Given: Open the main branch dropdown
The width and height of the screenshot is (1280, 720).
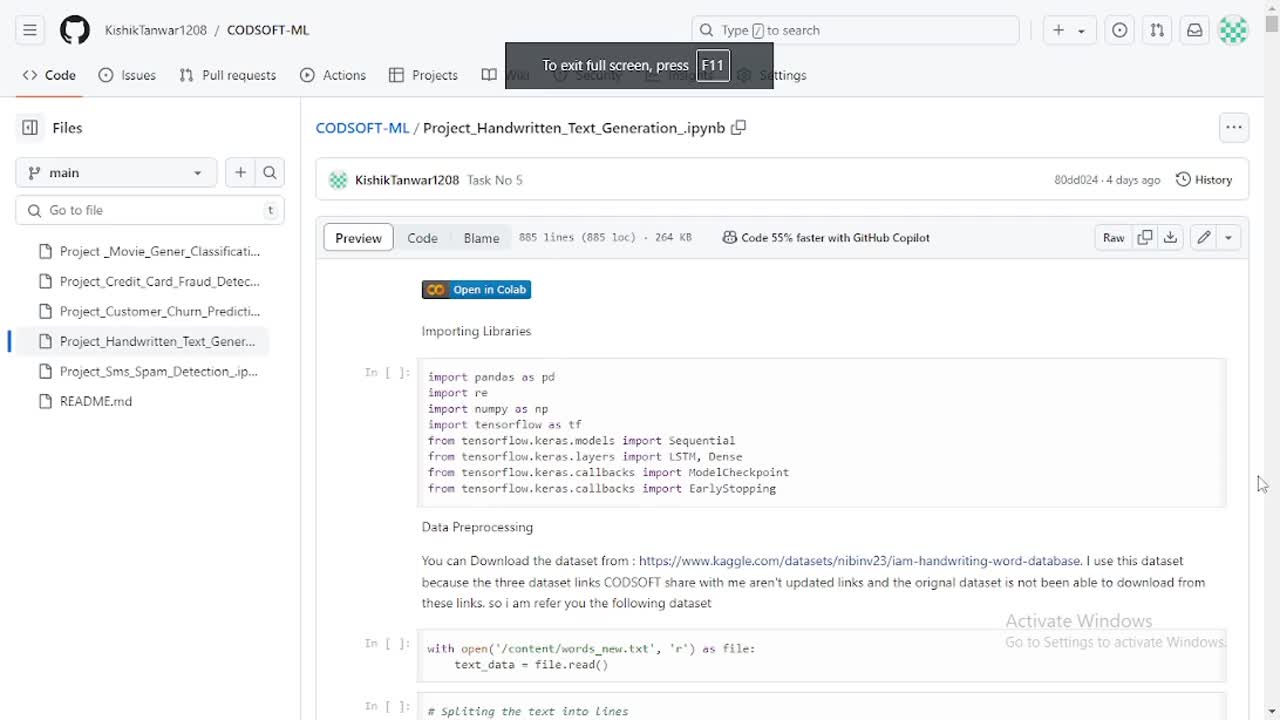Looking at the screenshot, I should tap(116, 173).
